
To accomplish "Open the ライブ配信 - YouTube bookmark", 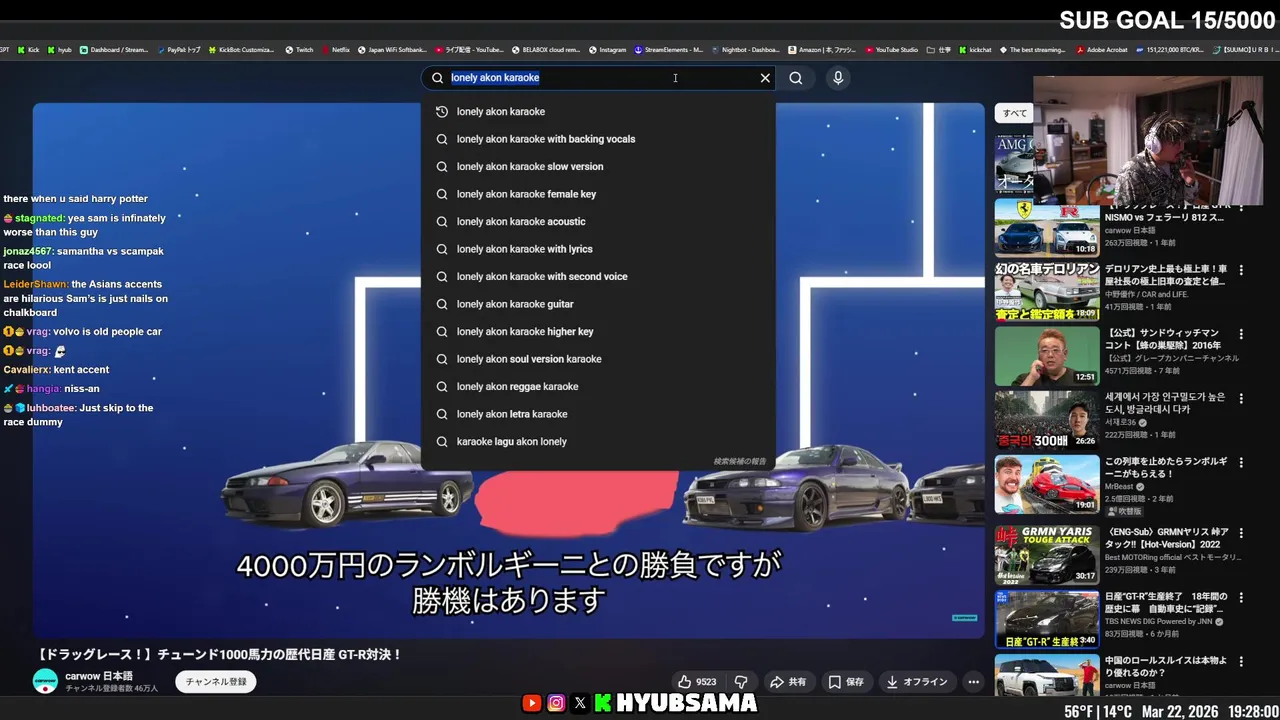I will coord(469,50).
